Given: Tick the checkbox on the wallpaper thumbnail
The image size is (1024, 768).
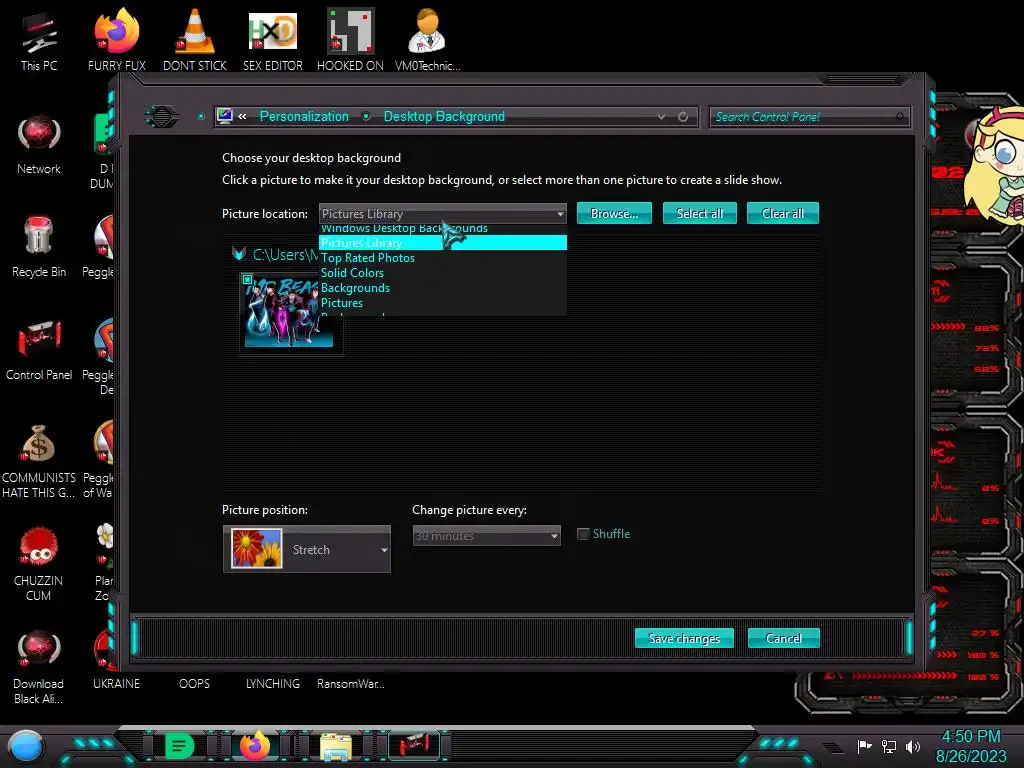Looking at the screenshot, I should click(248, 280).
